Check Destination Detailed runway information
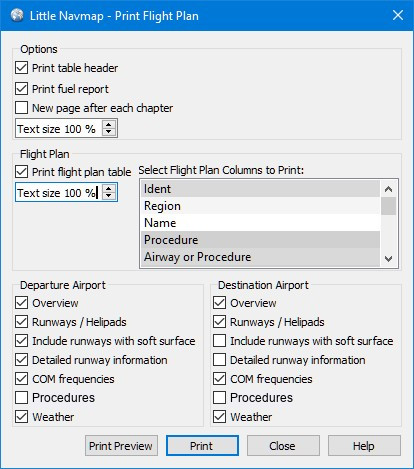 [219, 360]
